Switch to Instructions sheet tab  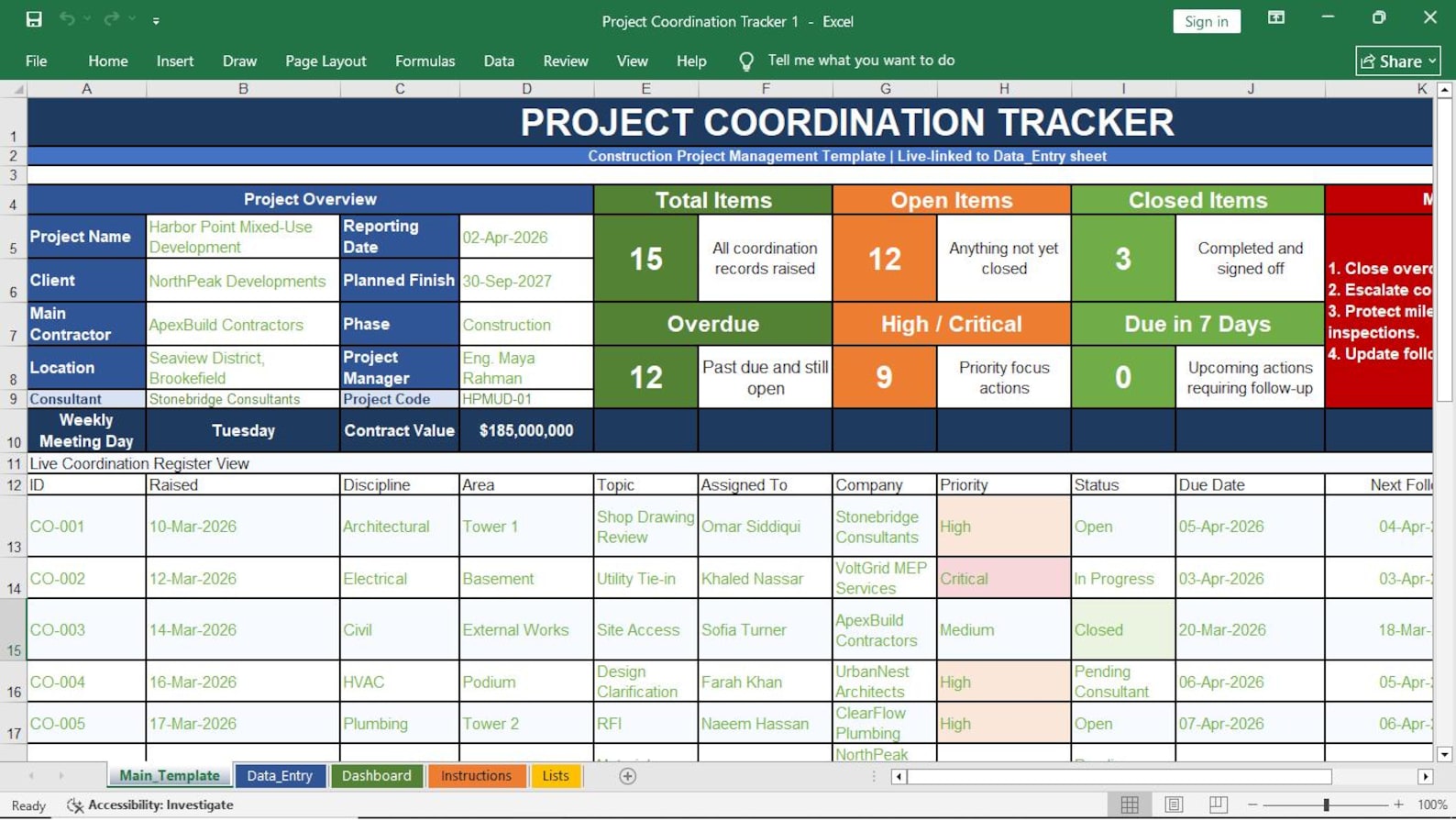coord(476,776)
